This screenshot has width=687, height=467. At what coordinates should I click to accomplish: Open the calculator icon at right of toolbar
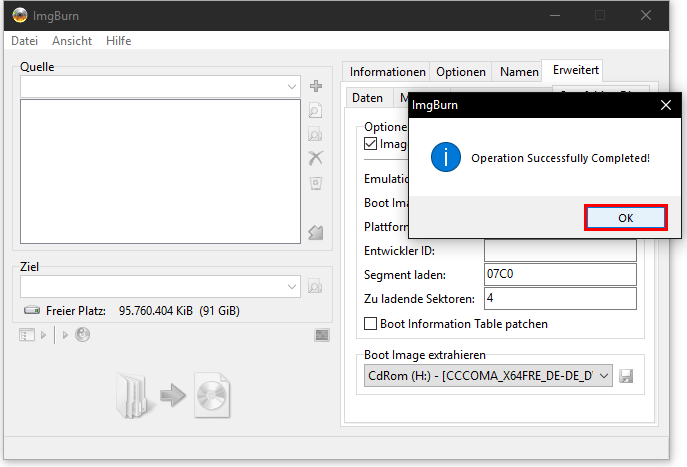coord(322,335)
